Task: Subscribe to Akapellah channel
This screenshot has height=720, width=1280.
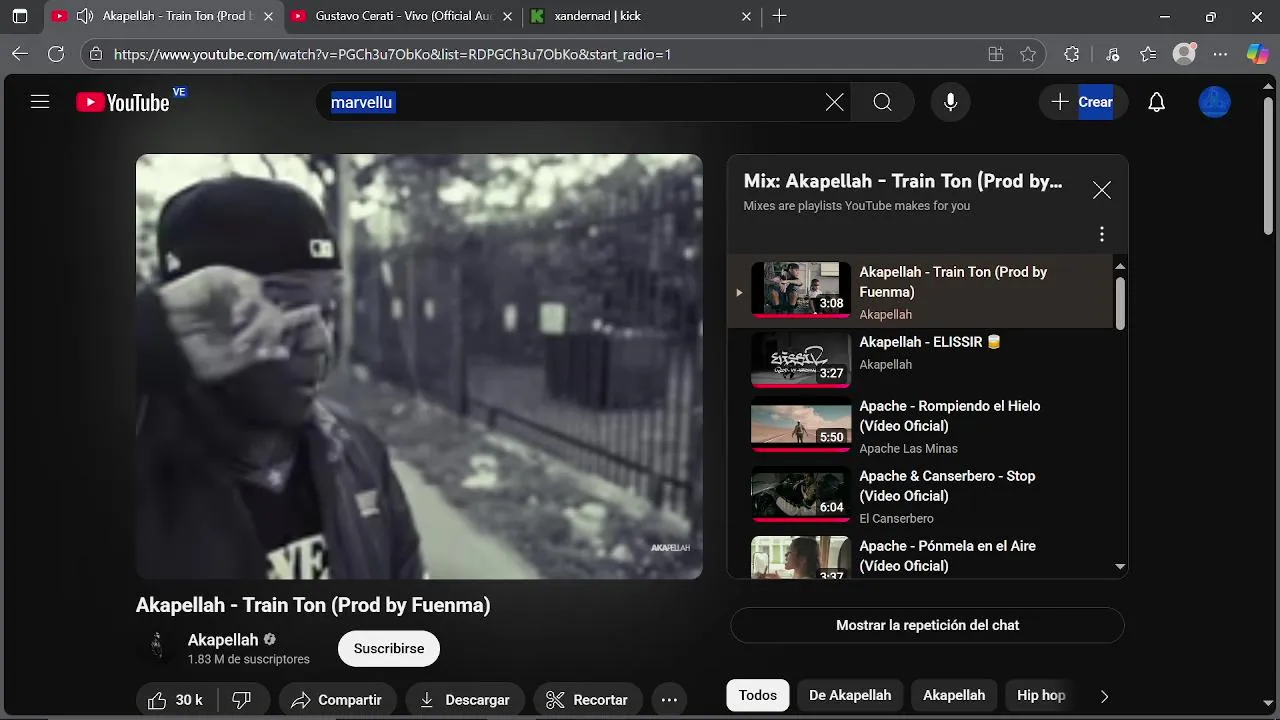Action: [x=389, y=648]
